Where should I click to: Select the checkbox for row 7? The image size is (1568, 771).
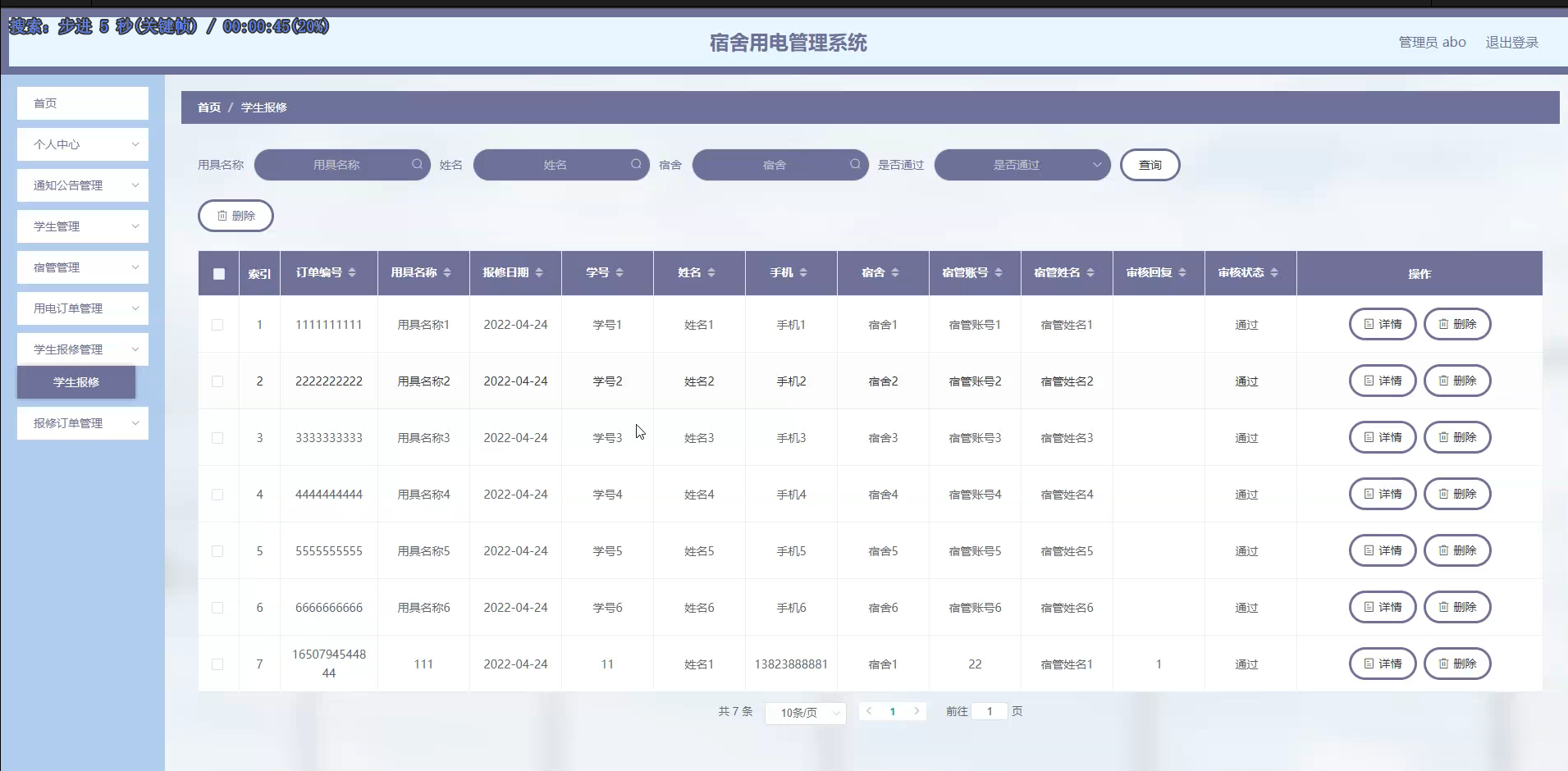pos(217,664)
